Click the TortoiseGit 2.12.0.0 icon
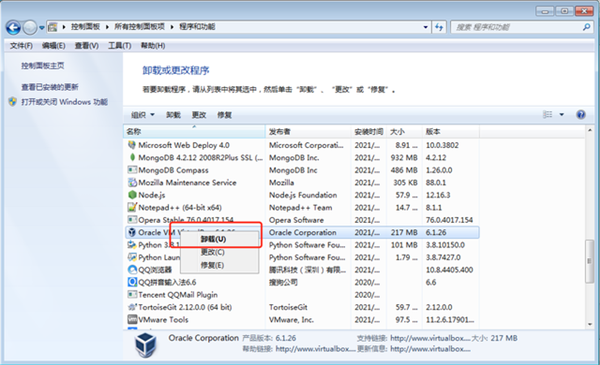The height and width of the screenshot is (365, 600). [132, 307]
